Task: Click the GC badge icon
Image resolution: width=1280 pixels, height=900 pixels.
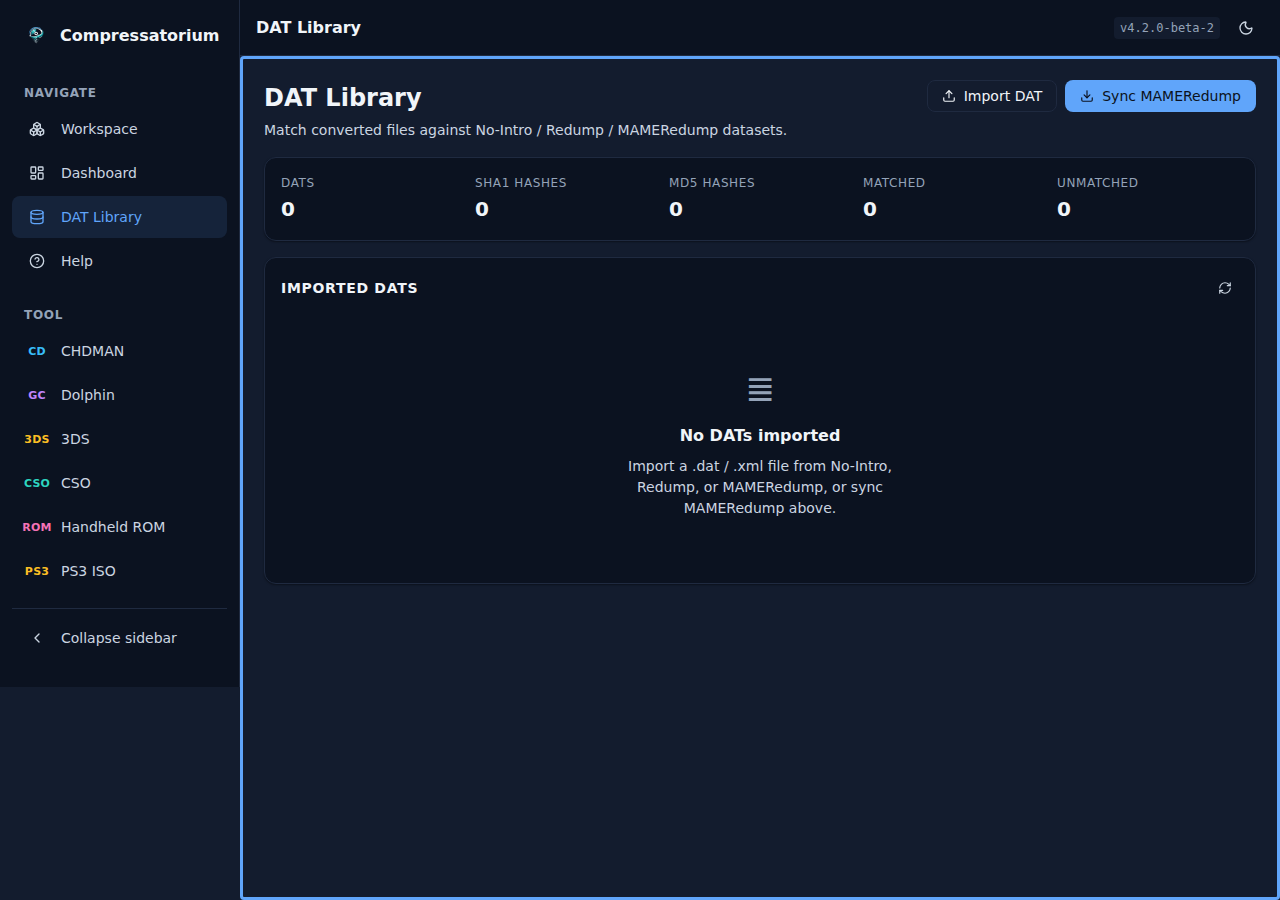Action: pos(37,395)
